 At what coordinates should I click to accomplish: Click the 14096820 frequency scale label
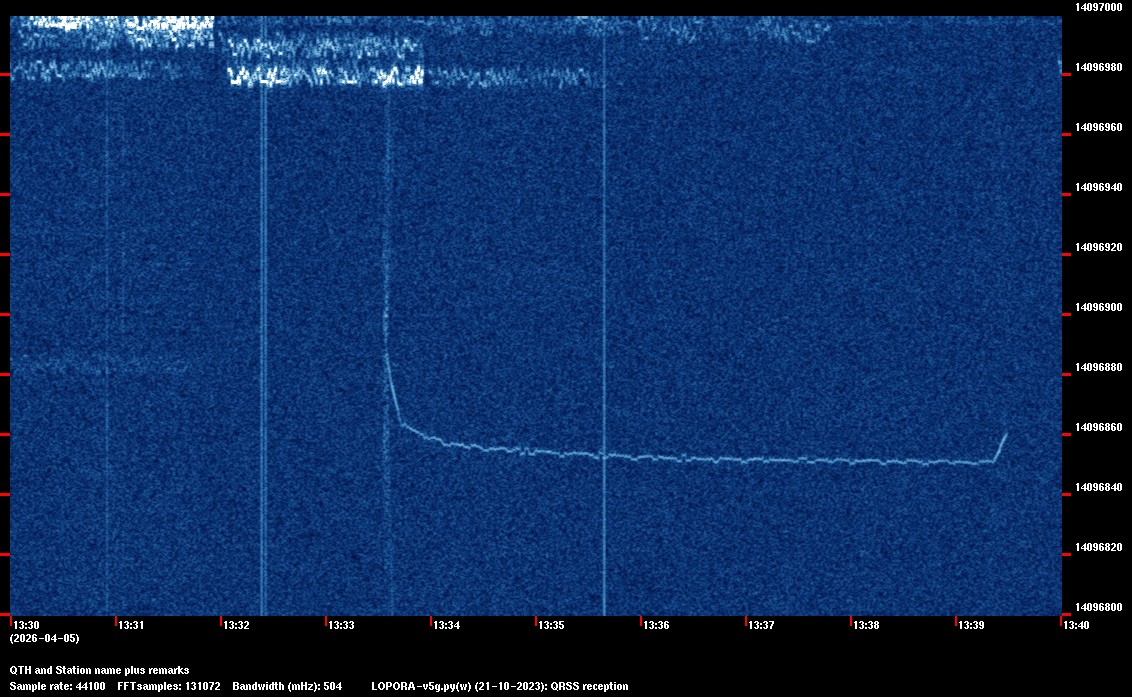(1098, 547)
